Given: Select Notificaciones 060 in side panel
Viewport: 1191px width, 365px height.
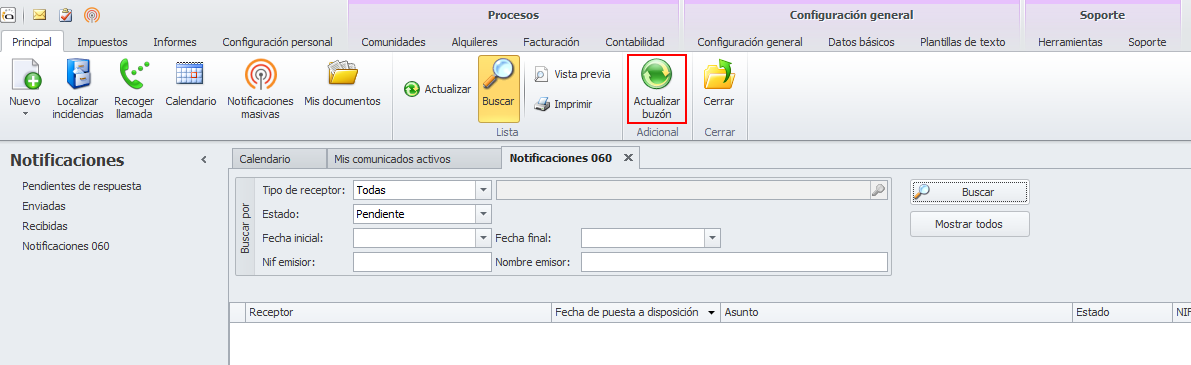Looking at the screenshot, I should (x=66, y=246).
